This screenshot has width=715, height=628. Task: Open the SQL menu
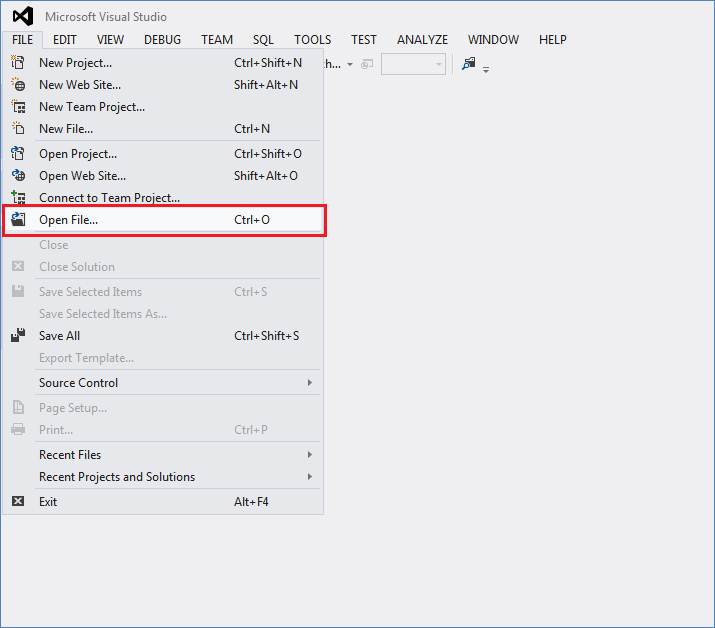click(264, 40)
